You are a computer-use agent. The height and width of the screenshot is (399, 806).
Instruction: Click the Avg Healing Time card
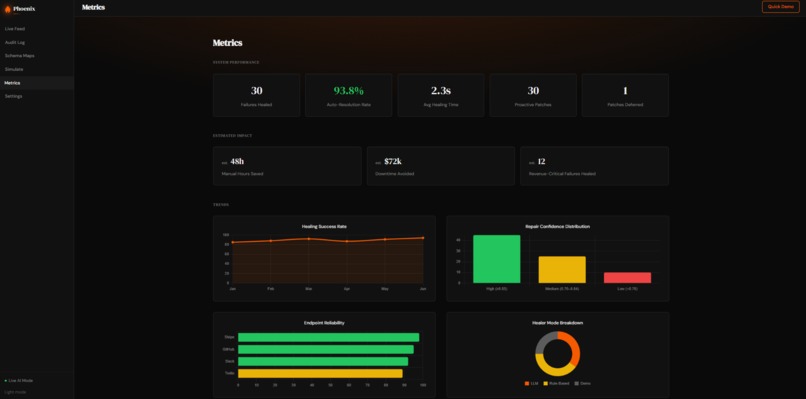pos(441,95)
